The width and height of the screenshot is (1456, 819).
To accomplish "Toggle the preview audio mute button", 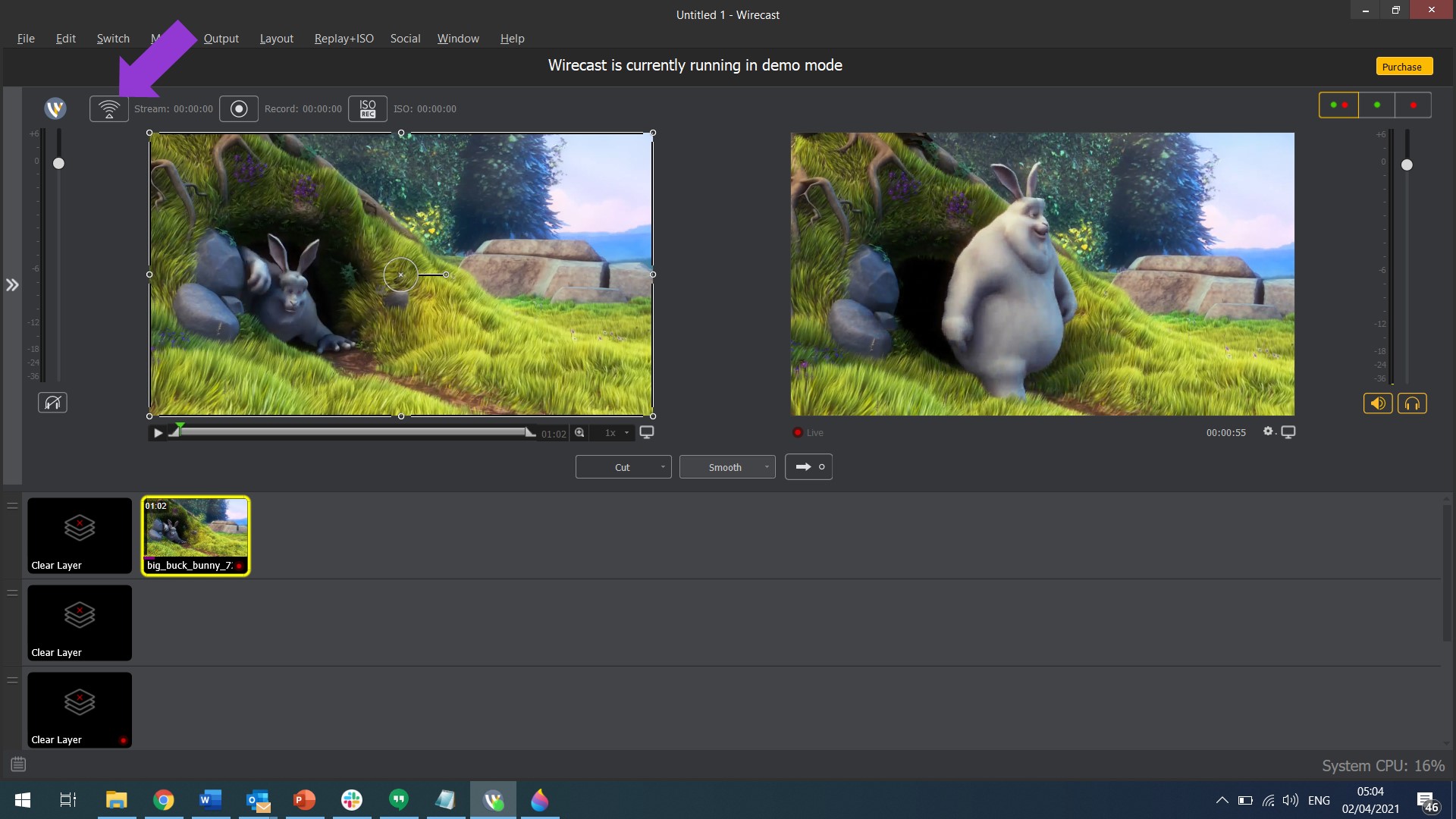I will pos(52,403).
